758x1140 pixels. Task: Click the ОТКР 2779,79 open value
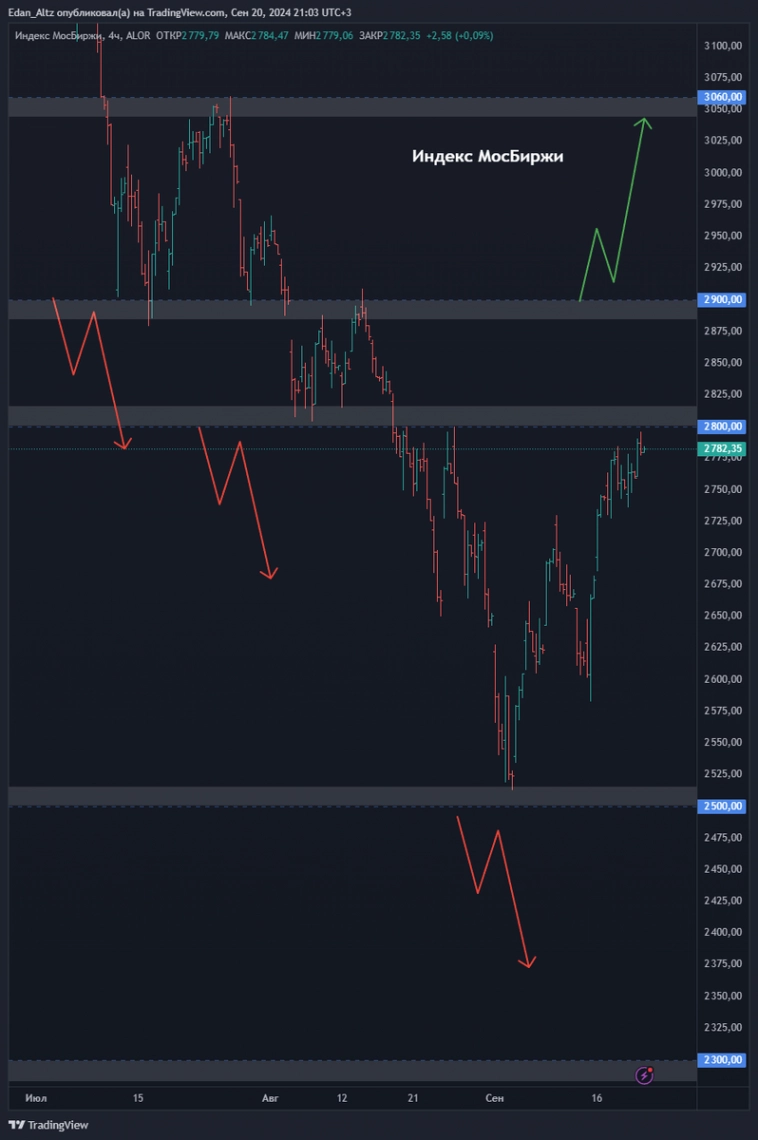pos(188,35)
